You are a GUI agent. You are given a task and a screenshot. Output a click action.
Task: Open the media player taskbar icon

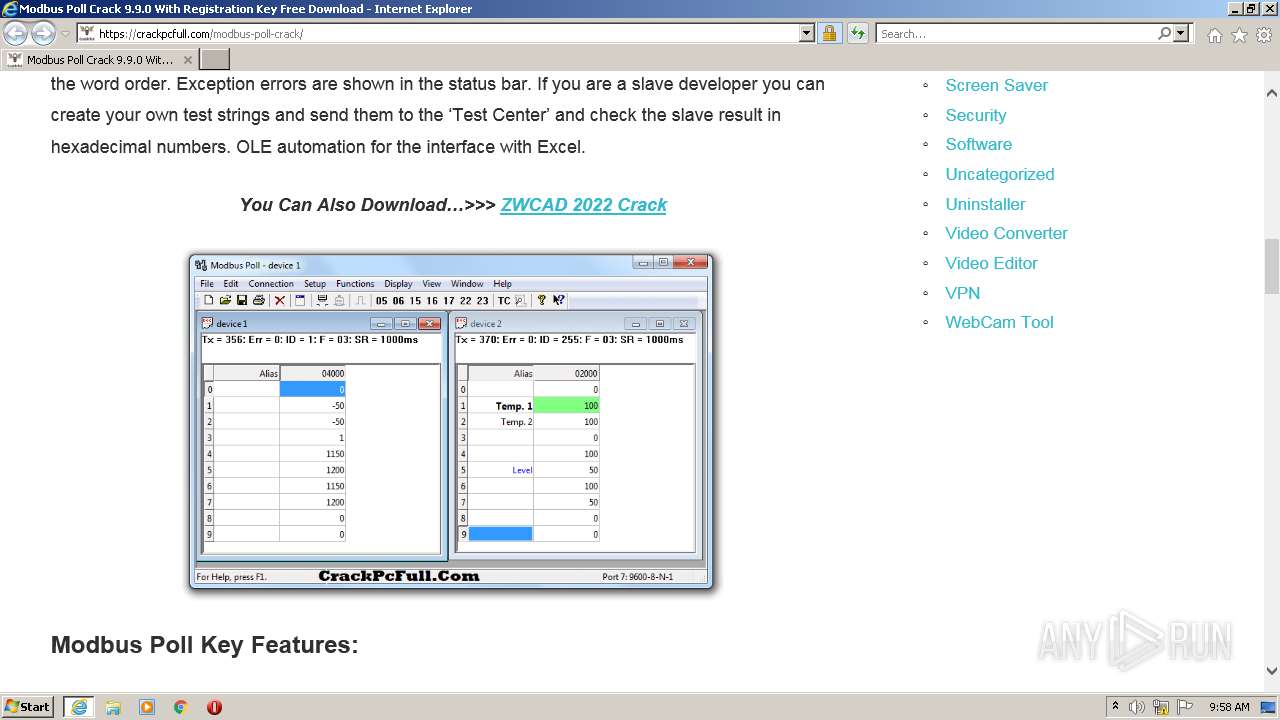pos(147,707)
